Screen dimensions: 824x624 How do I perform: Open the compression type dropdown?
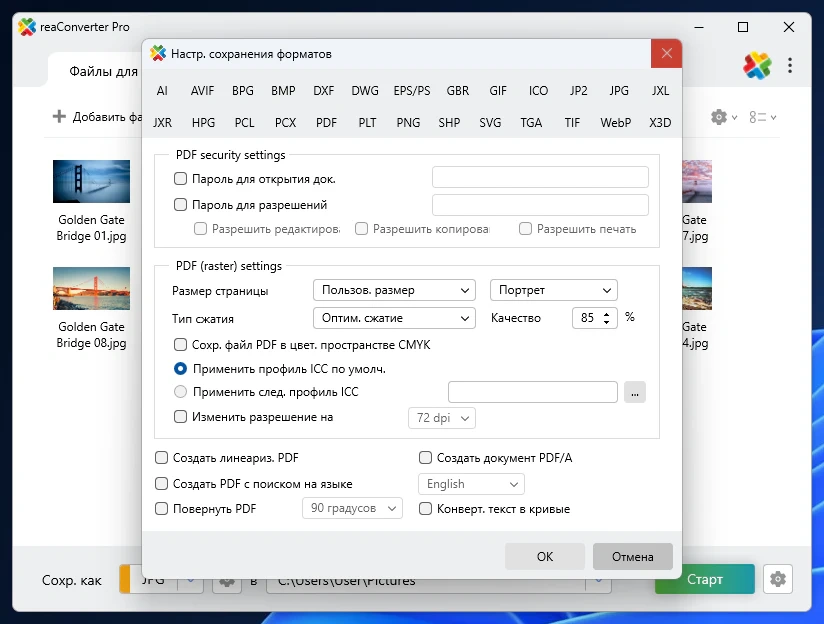coord(394,318)
